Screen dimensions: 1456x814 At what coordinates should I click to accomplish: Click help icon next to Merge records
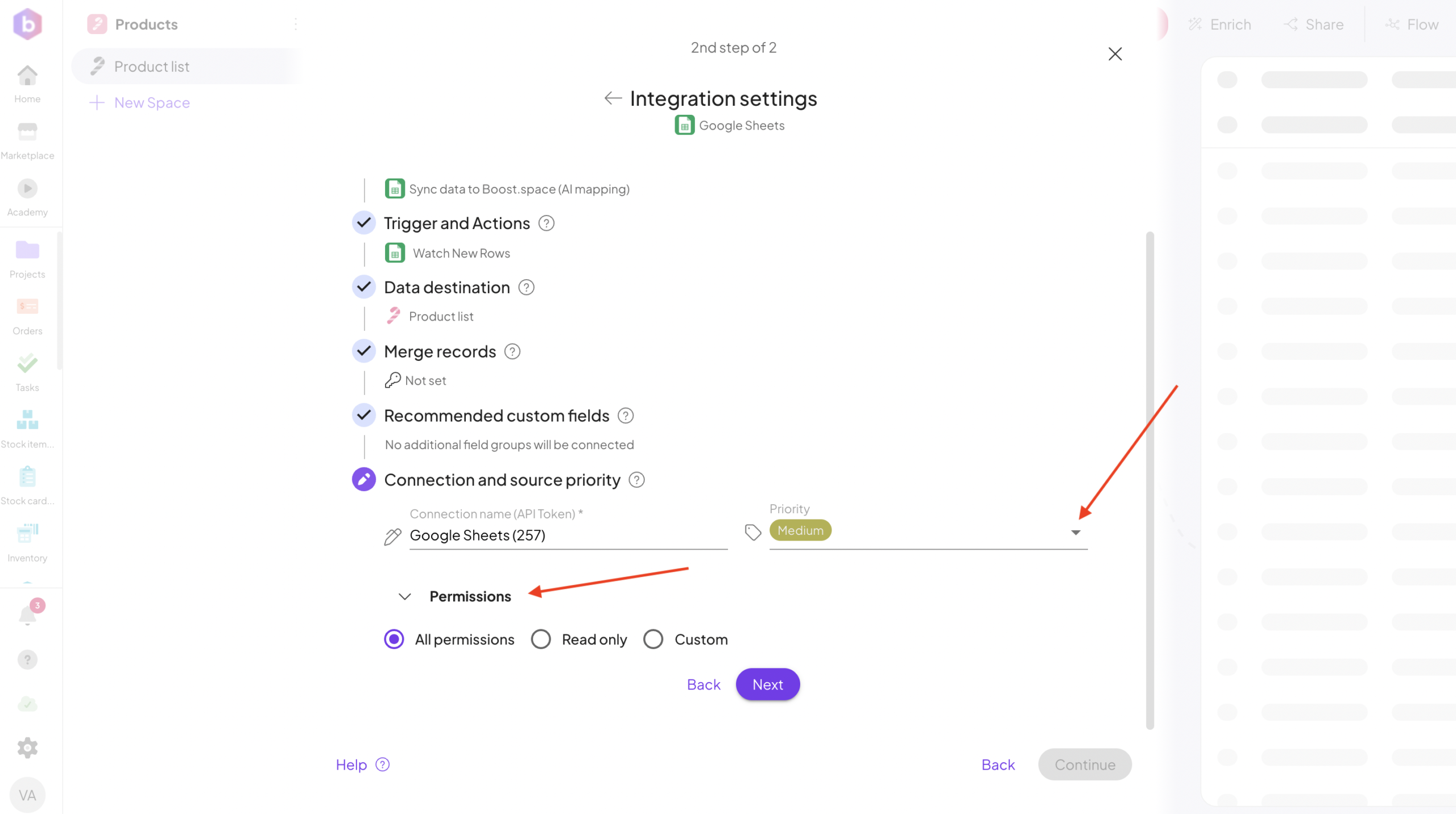click(512, 352)
